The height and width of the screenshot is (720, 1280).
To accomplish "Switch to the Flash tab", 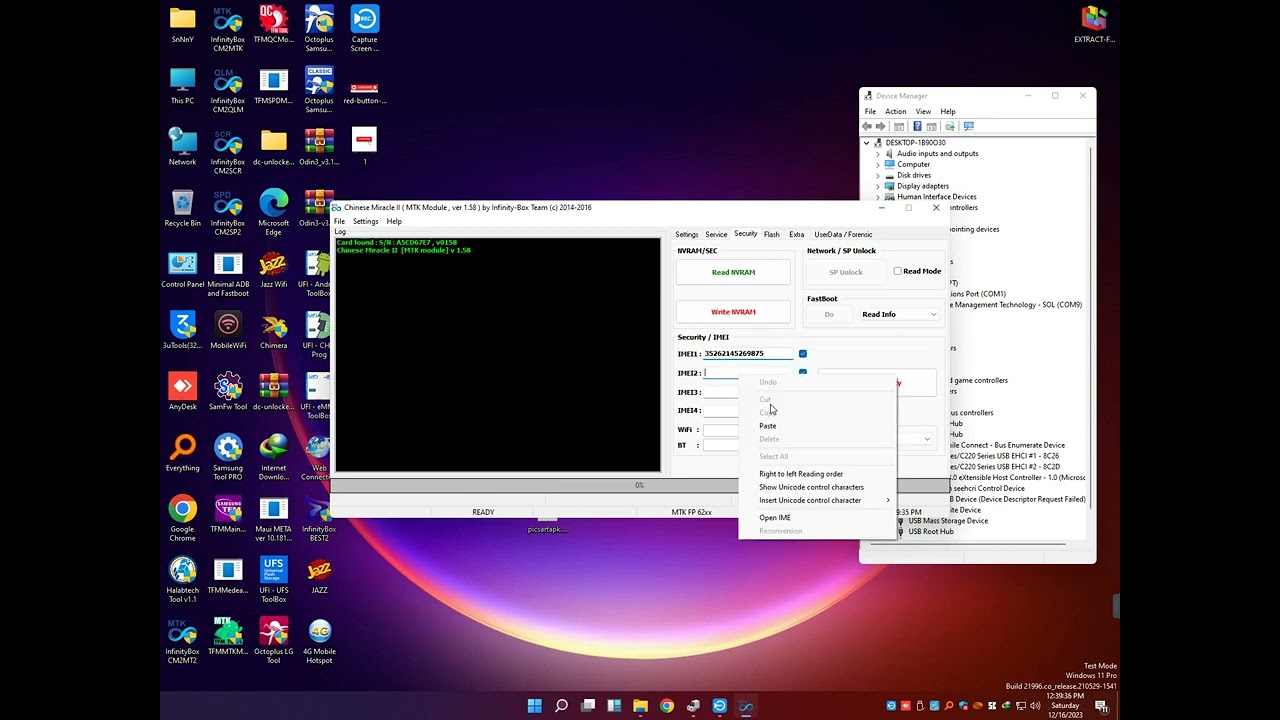I will [x=772, y=235].
